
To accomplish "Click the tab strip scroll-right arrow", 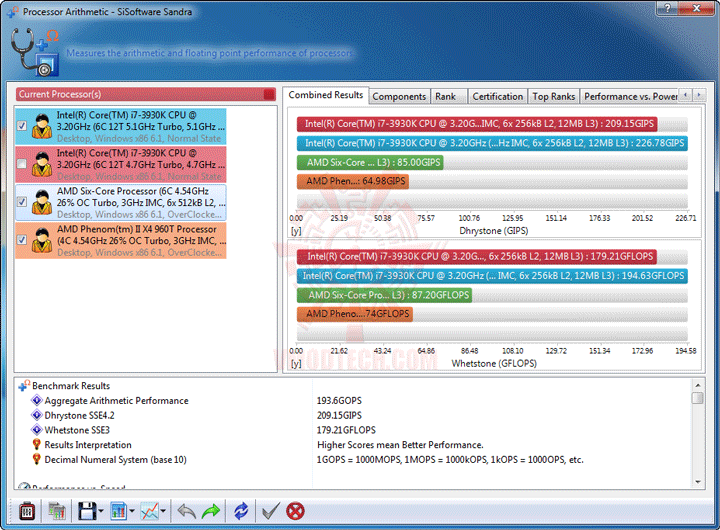I will pyautogui.click(x=699, y=95).
